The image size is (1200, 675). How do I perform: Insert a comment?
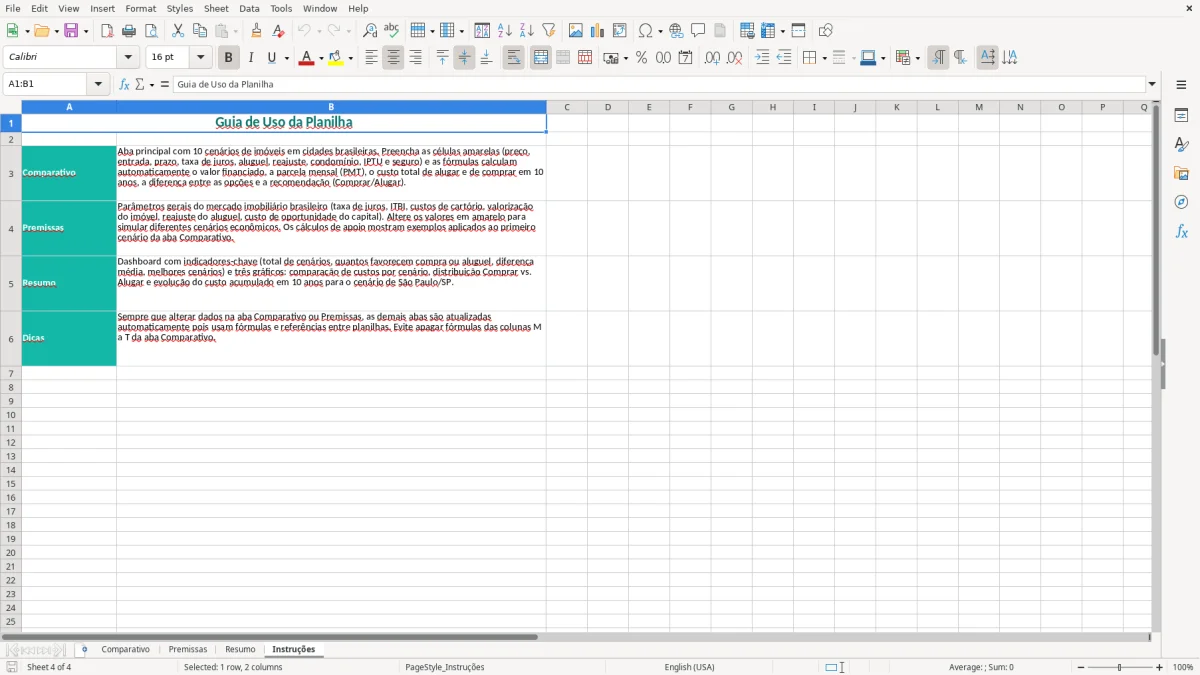698,31
